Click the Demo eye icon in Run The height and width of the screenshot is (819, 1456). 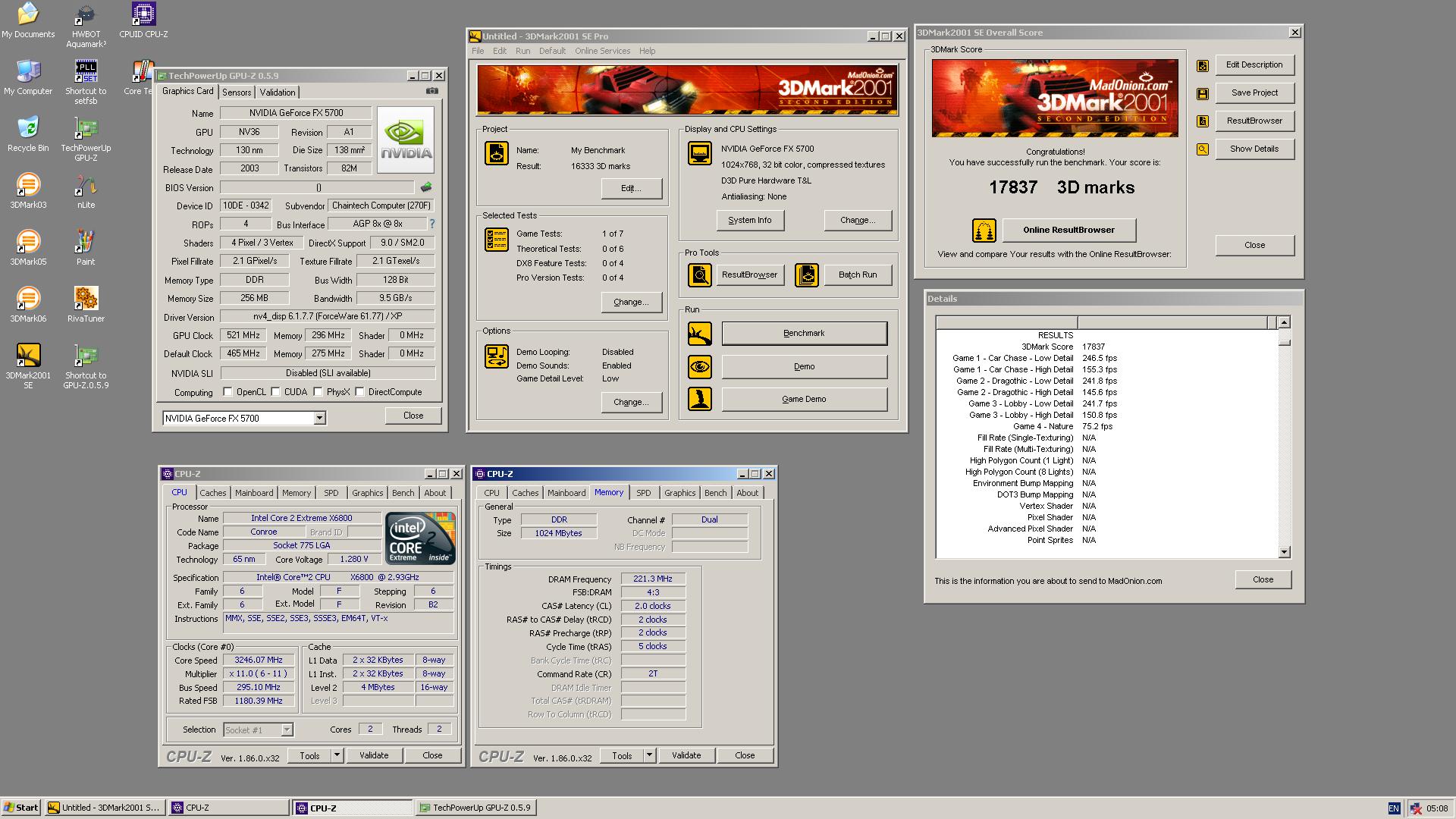699,366
